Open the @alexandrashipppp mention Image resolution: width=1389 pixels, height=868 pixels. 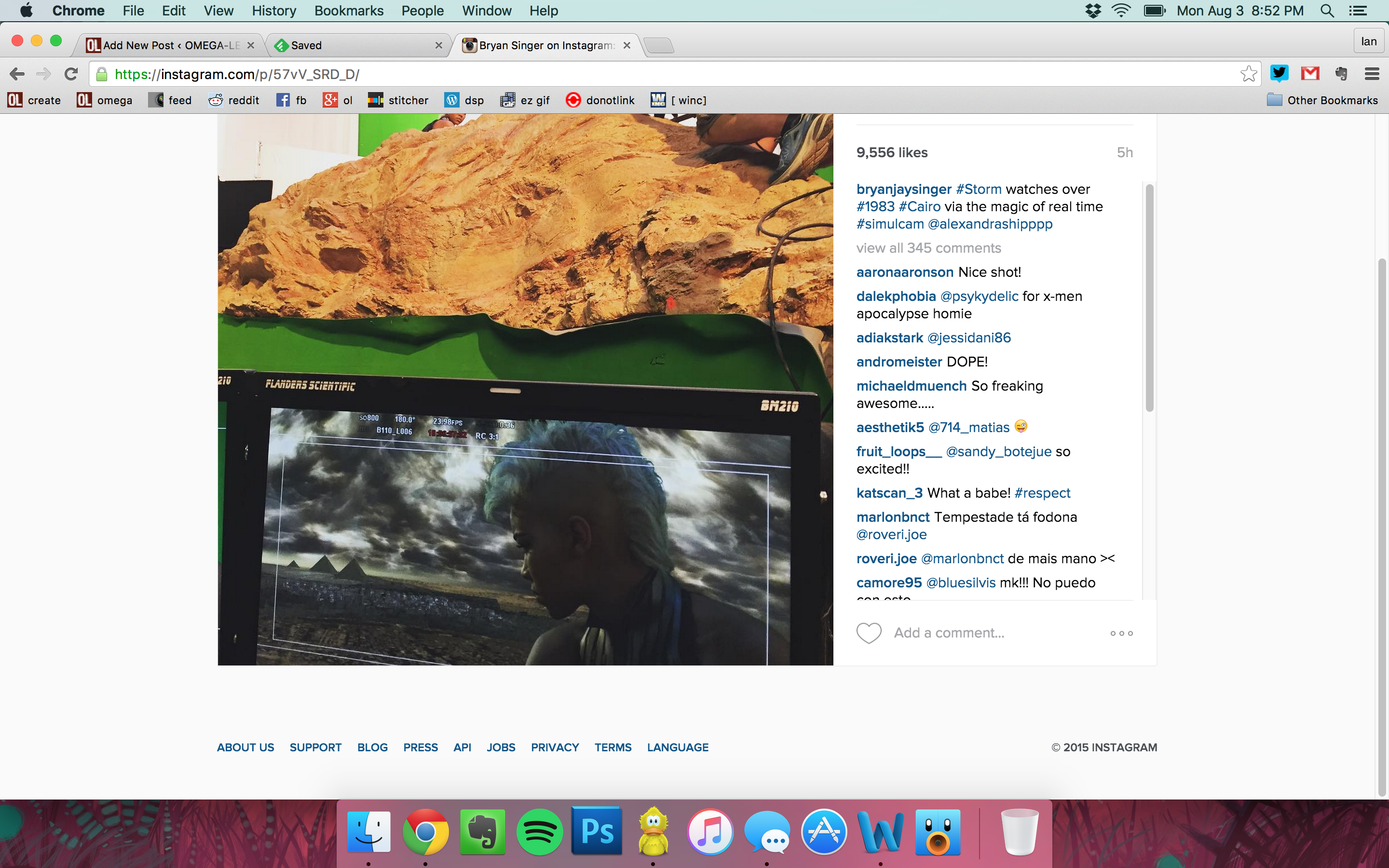point(990,223)
